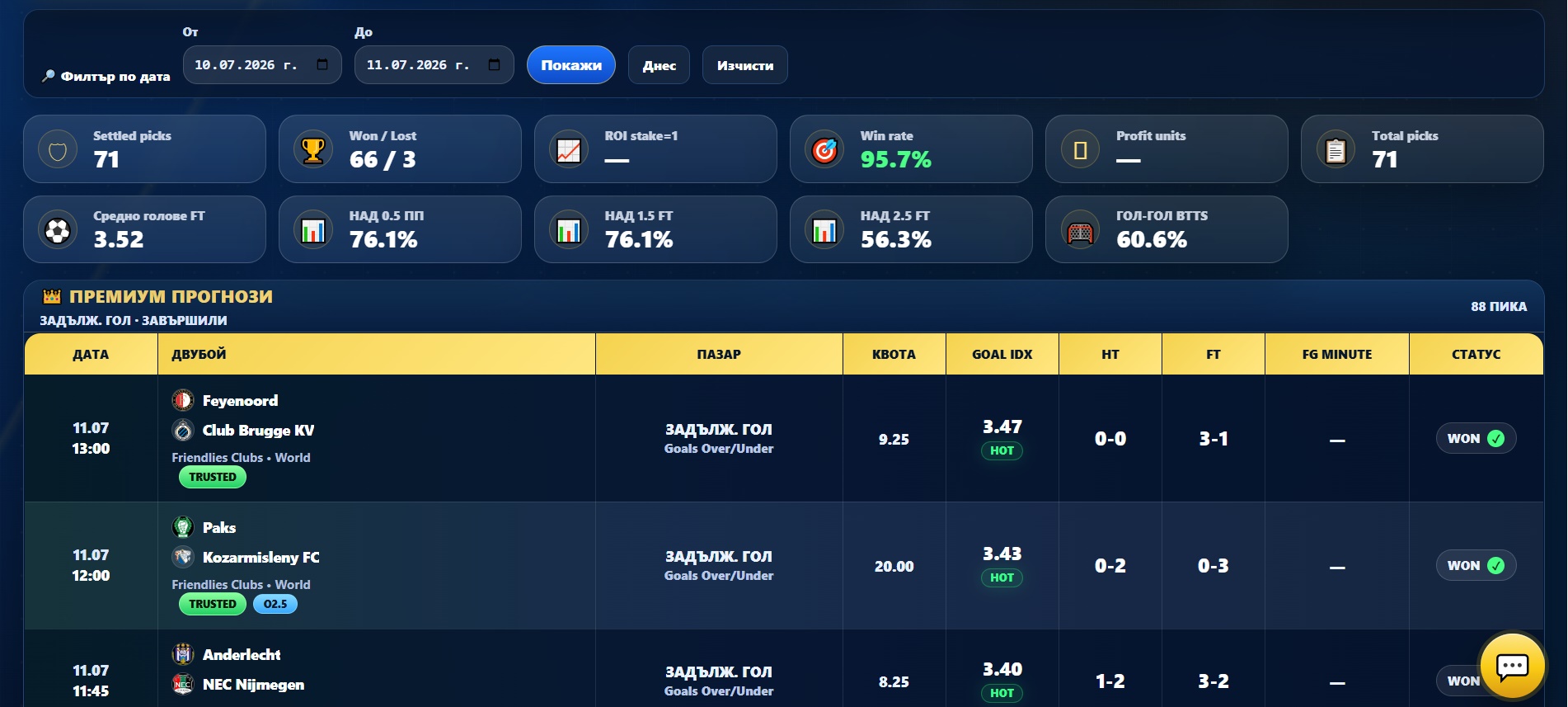The width and height of the screenshot is (1568, 707).
Task: Sort by the КВОТА column header
Action: pyautogui.click(x=894, y=355)
